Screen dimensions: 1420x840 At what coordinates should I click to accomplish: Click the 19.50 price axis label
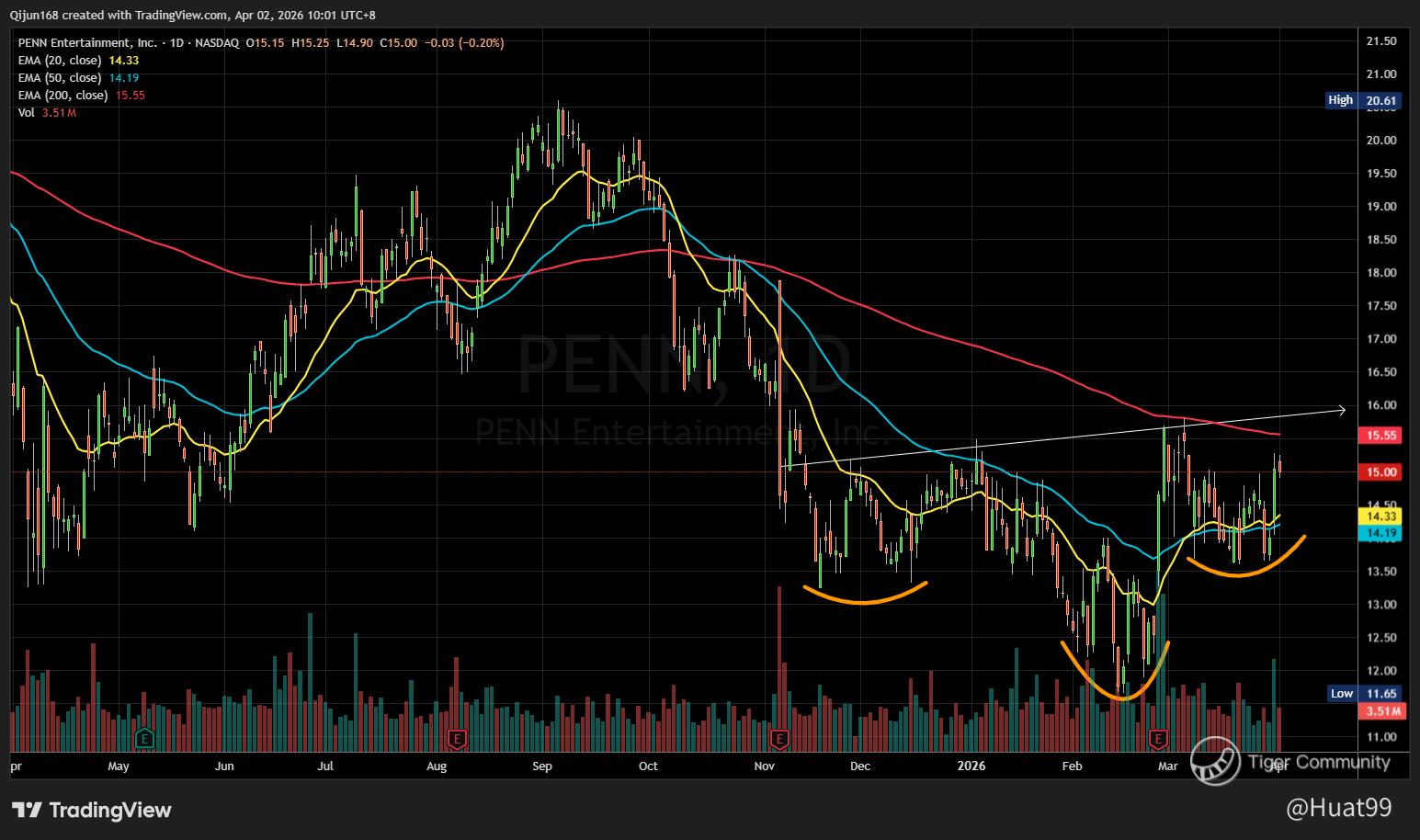pyautogui.click(x=1381, y=174)
